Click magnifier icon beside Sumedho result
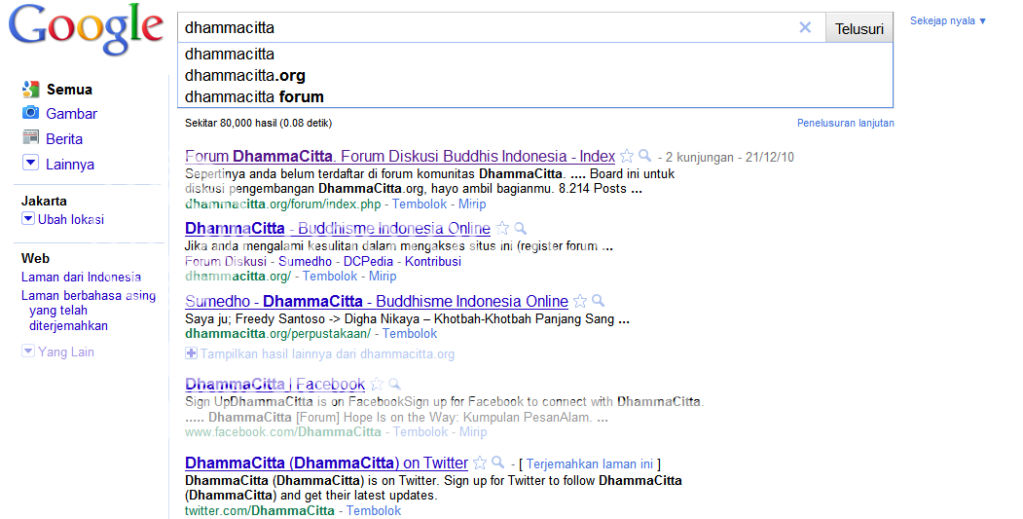Image resolution: width=1023 pixels, height=519 pixels. point(598,301)
